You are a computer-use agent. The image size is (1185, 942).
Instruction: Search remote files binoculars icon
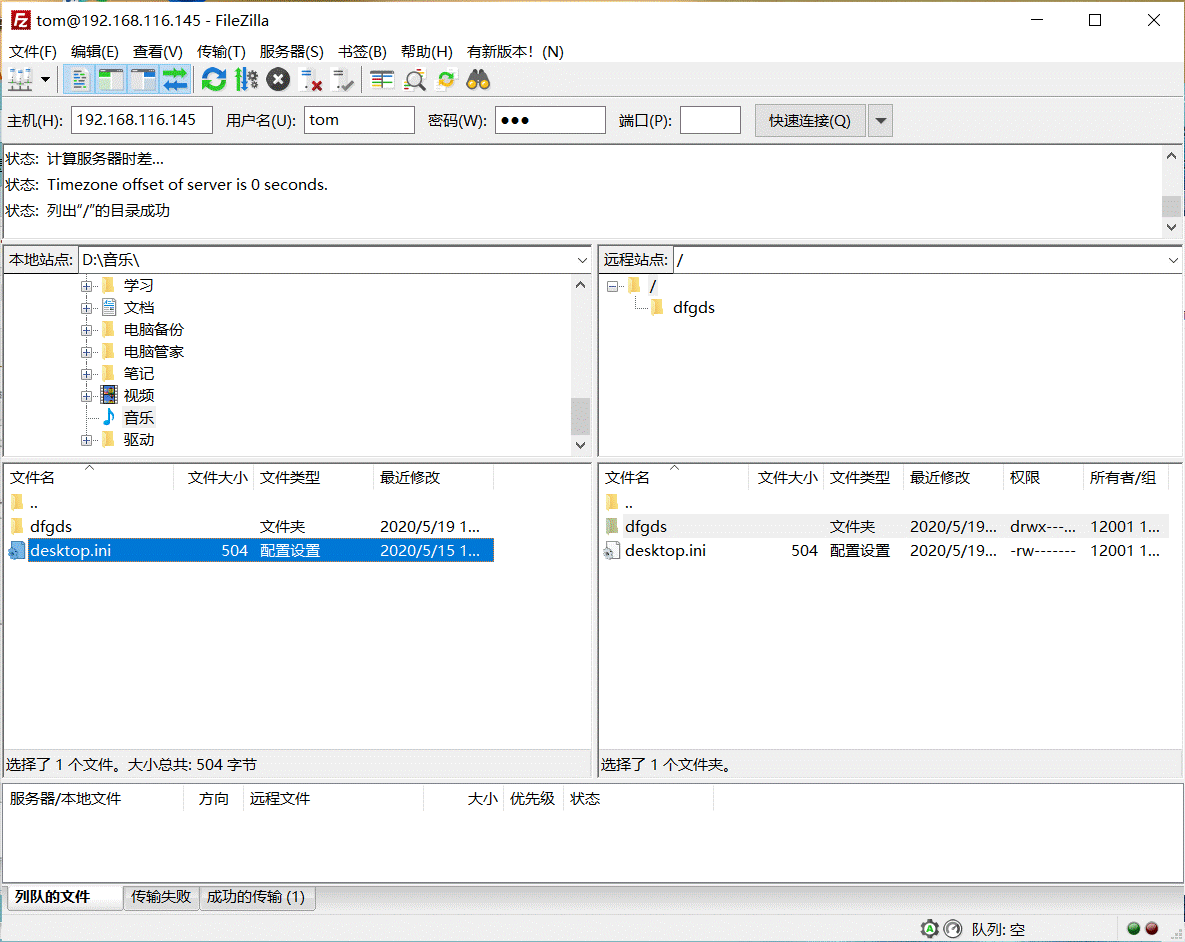coord(478,79)
